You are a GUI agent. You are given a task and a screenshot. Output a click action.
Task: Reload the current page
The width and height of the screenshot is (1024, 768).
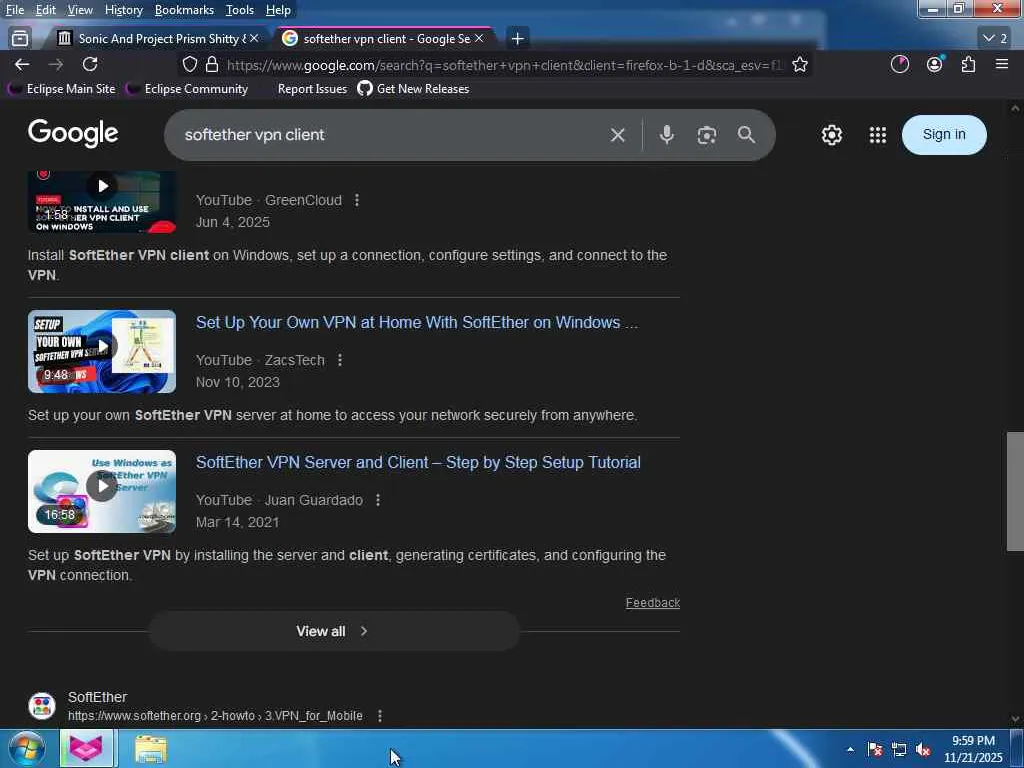point(90,64)
